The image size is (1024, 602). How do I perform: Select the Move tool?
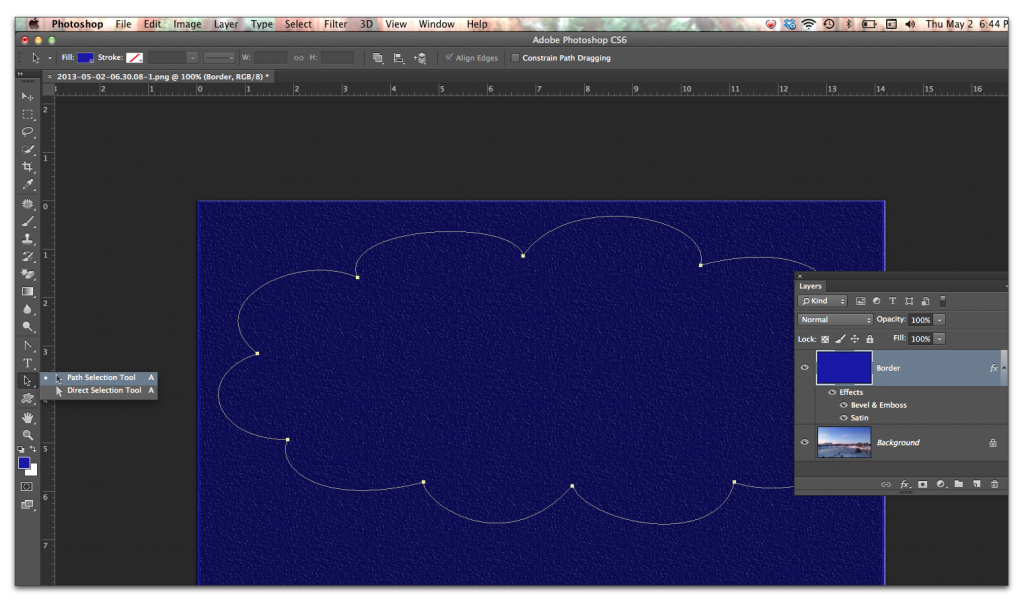pos(27,97)
